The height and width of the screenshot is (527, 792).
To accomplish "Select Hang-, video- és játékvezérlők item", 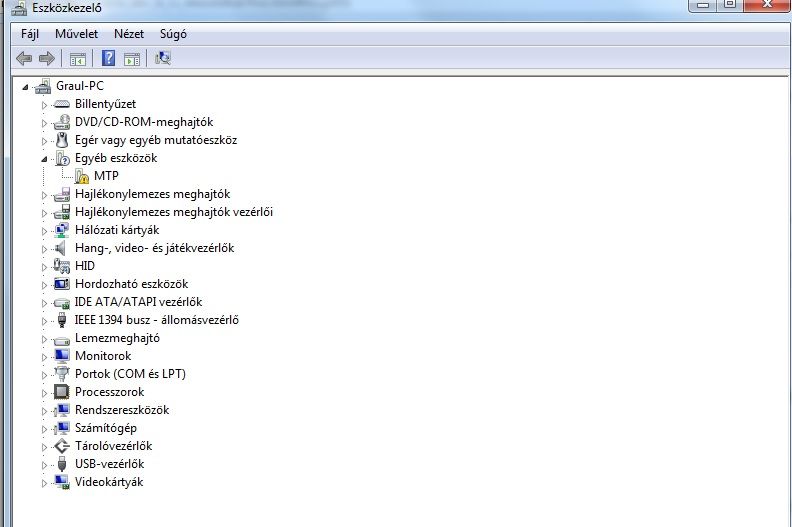I will click(155, 248).
